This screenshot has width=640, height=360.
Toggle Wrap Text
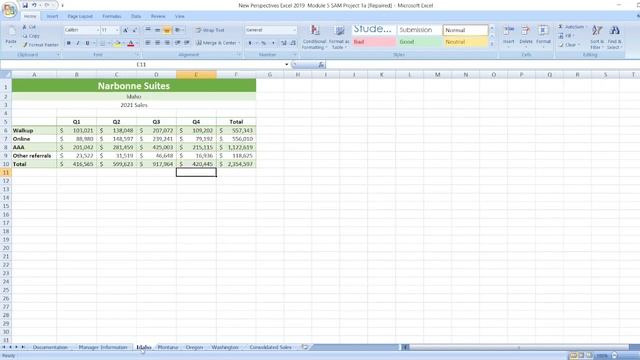pos(210,30)
